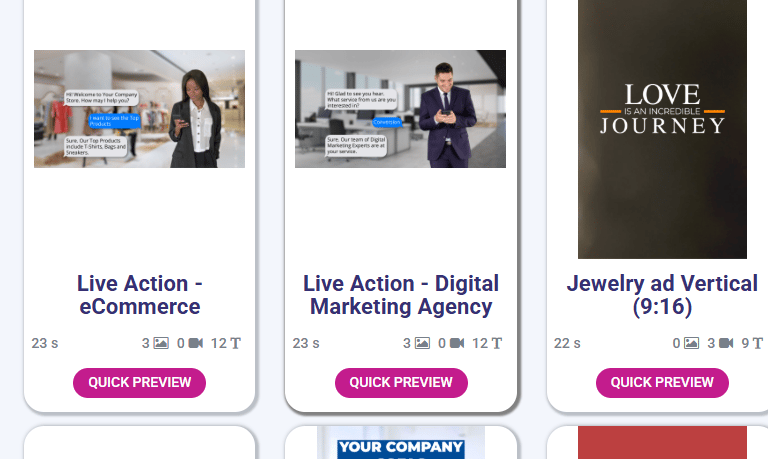The width and height of the screenshot is (768, 459).
Task: Click image icon on Digital Marketing Agency card
Action: point(422,343)
